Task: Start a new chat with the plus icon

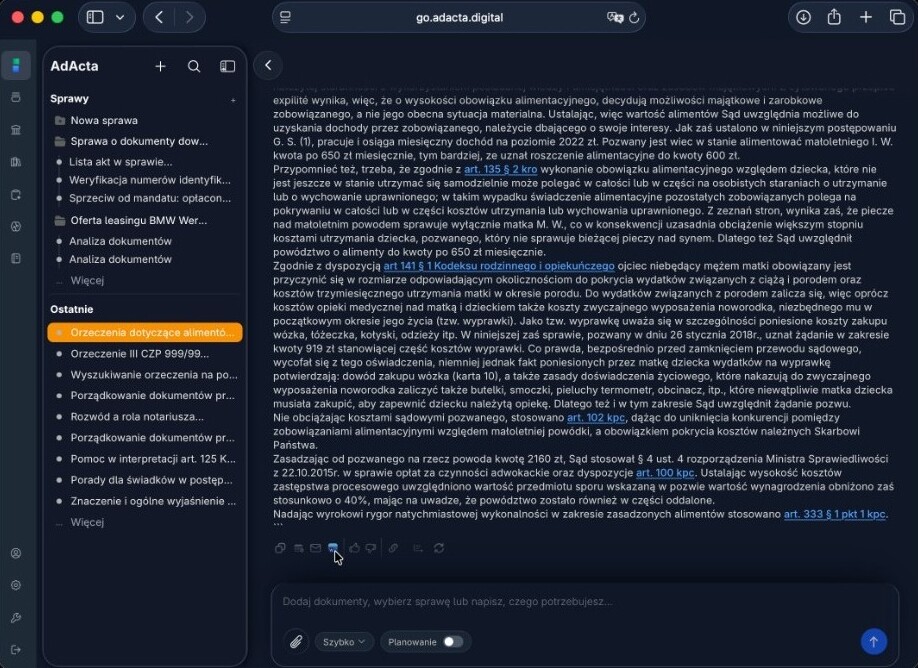Action: (160, 66)
